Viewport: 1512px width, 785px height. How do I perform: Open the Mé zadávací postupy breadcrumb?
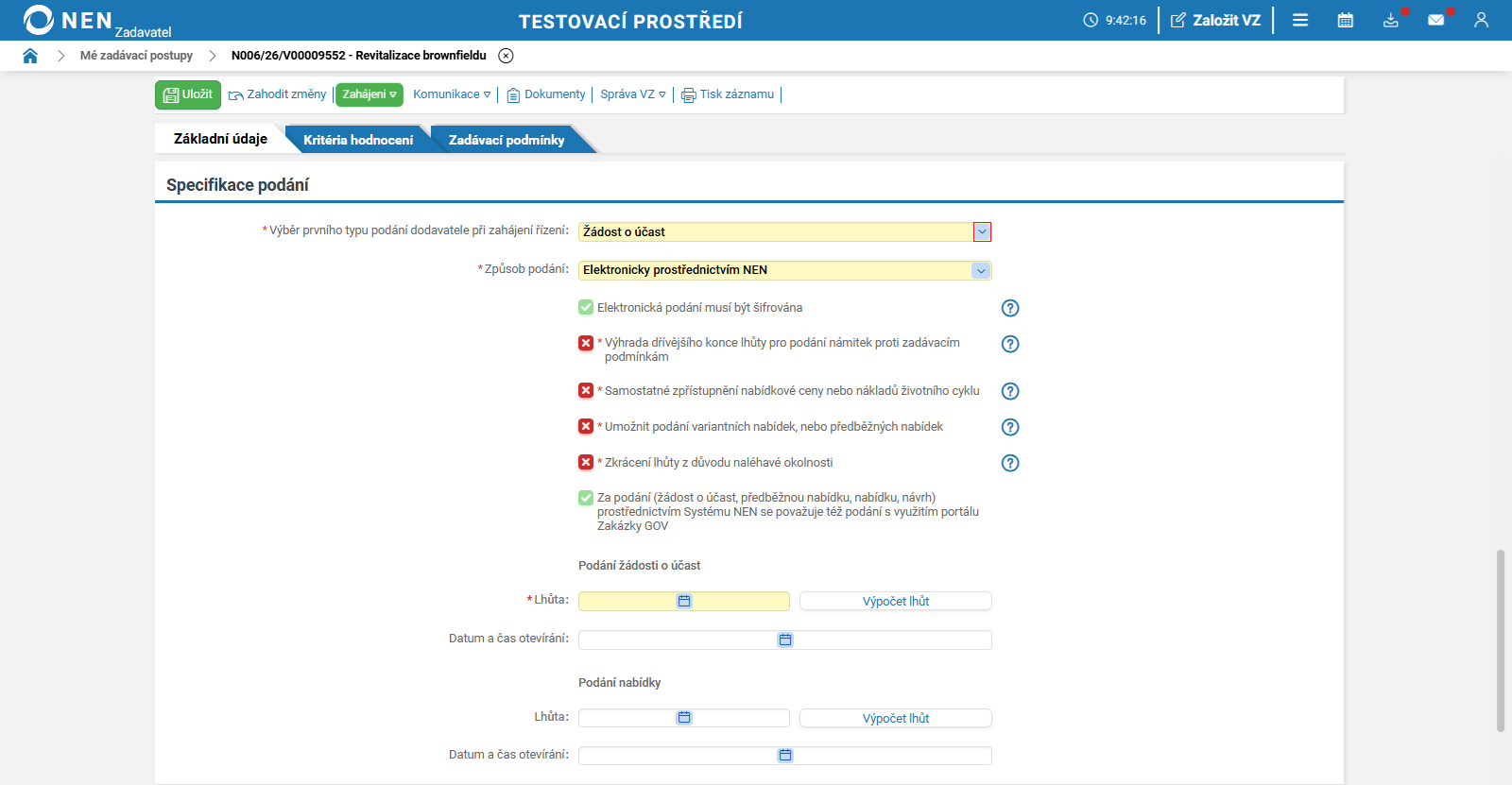pos(136,56)
